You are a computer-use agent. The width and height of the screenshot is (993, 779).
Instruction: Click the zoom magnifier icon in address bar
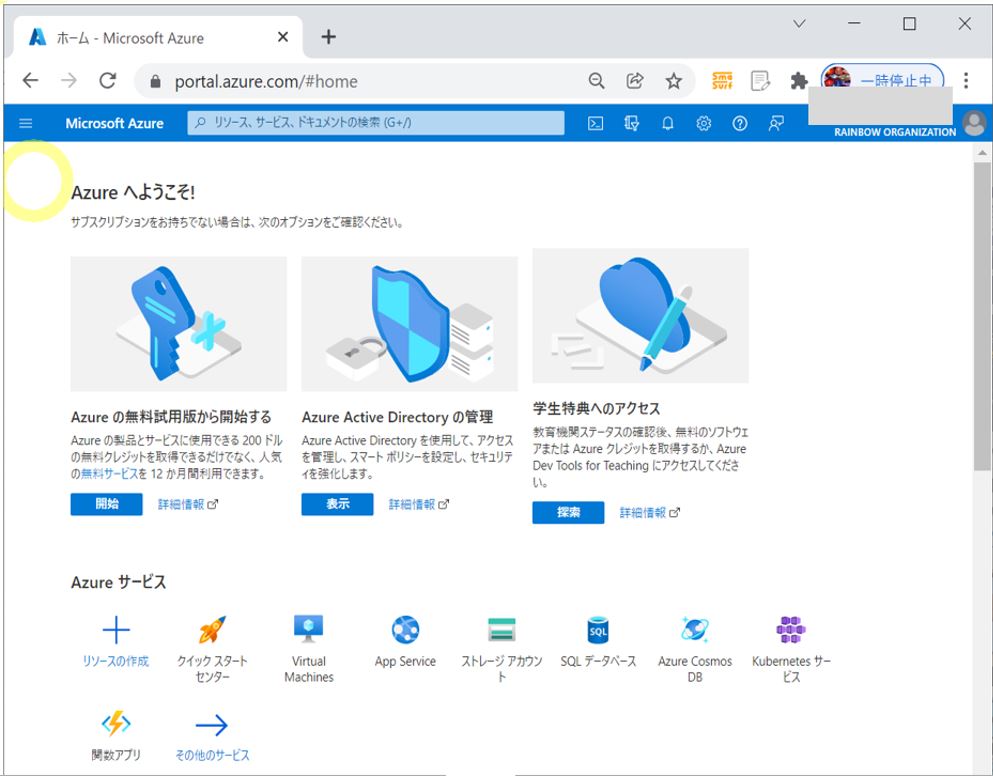596,81
